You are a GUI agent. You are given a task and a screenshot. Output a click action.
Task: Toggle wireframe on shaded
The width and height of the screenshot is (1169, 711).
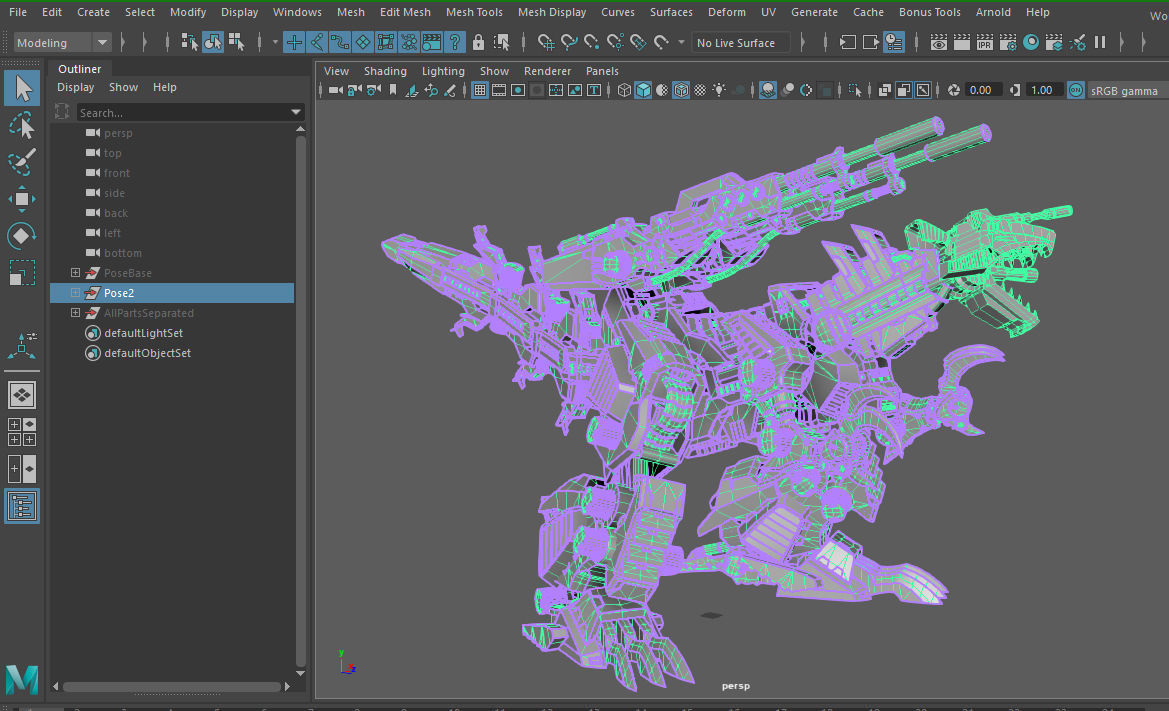681,90
